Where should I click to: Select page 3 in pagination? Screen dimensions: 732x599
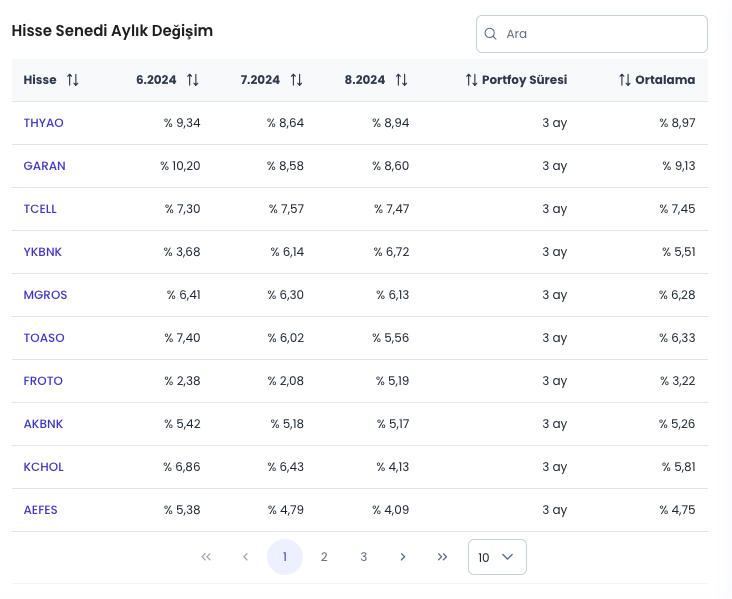click(x=364, y=557)
